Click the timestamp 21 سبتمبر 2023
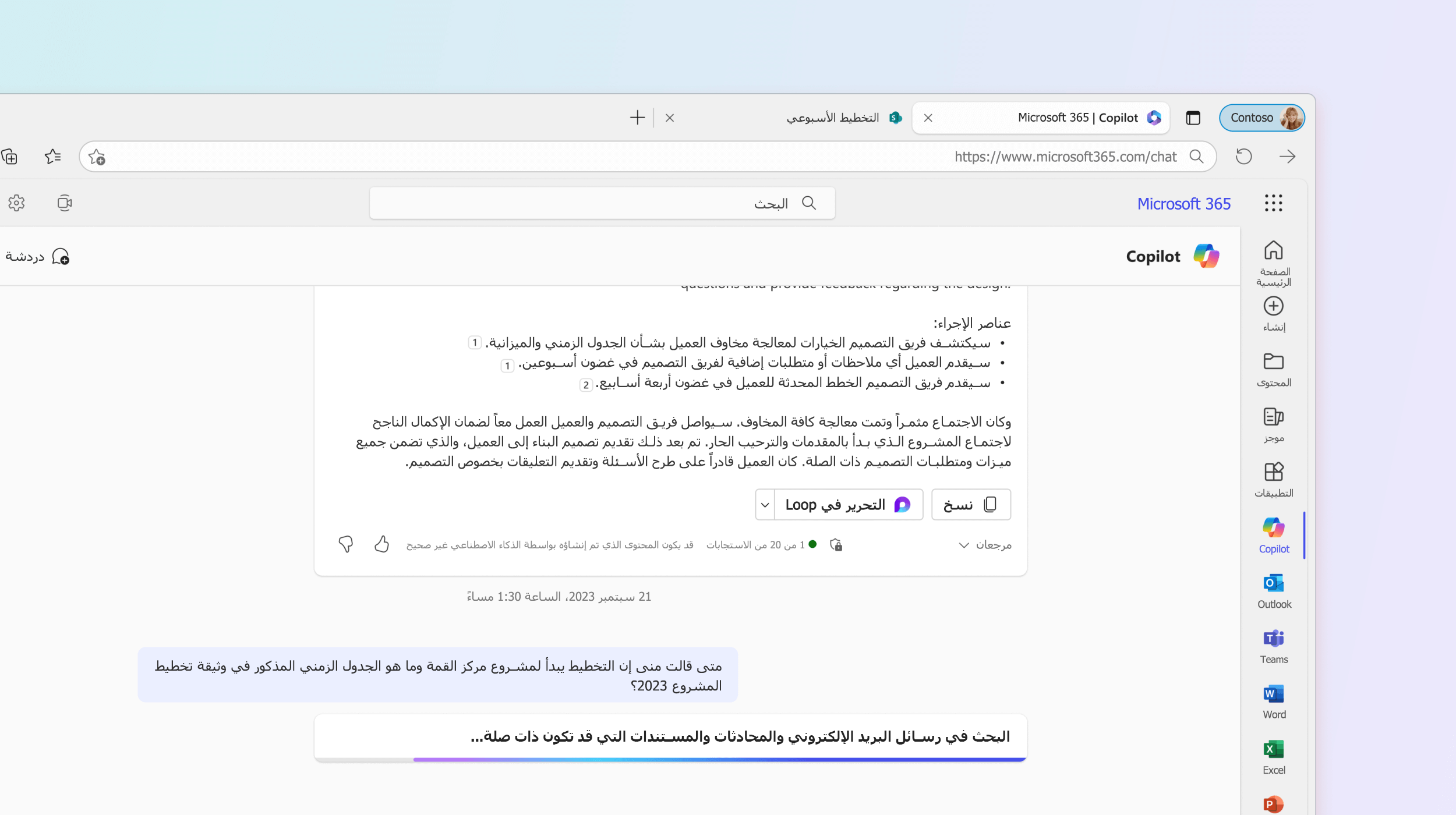 pyautogui.click(x=559, y=597)
